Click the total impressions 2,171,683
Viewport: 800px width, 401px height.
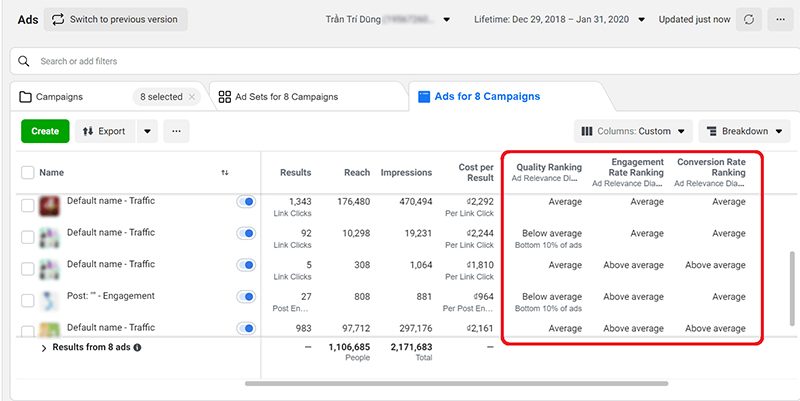point(411,347)
